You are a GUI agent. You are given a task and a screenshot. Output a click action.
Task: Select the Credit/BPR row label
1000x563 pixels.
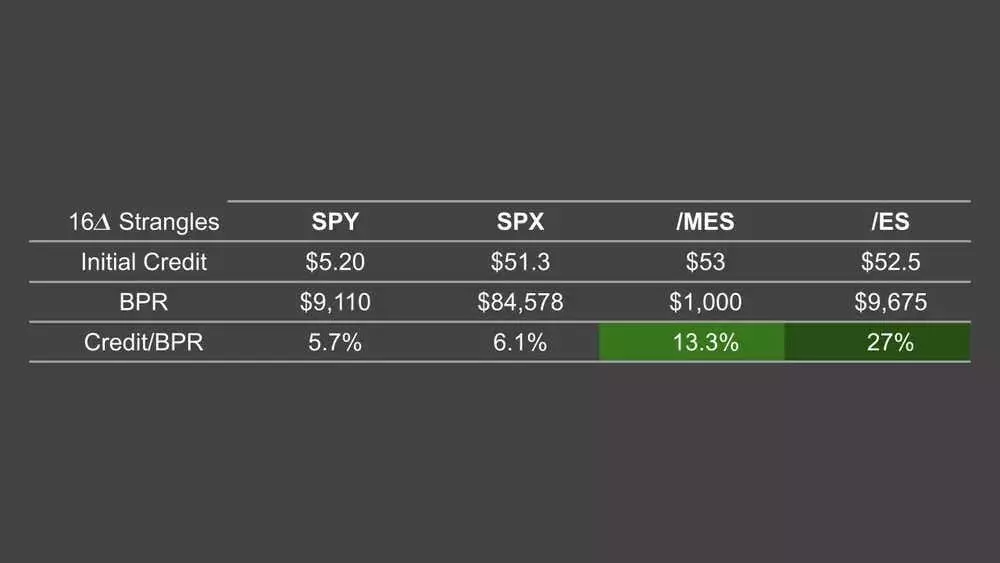pyautogui.click(x=143, y=342)
